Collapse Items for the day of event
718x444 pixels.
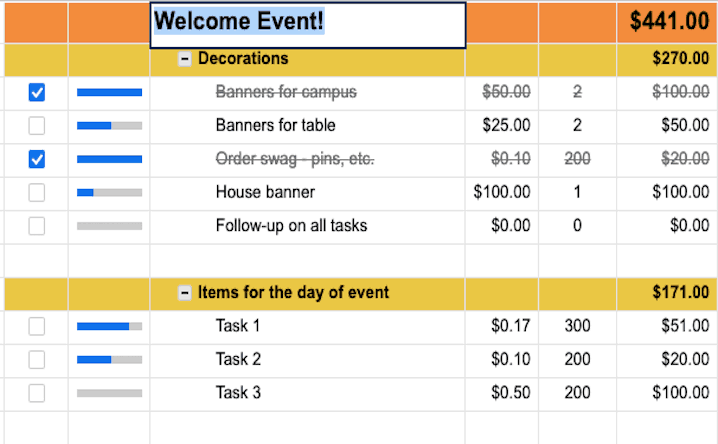tap(185, 293)
